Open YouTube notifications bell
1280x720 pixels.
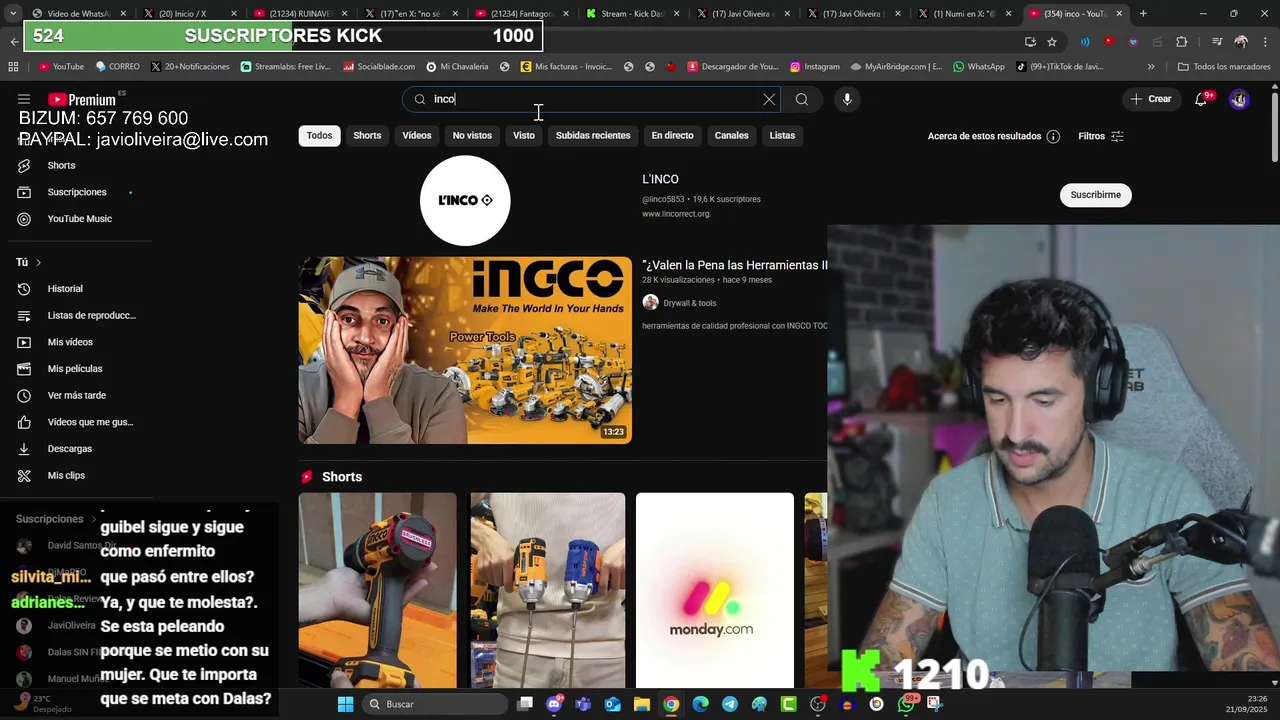[1201, 99]
